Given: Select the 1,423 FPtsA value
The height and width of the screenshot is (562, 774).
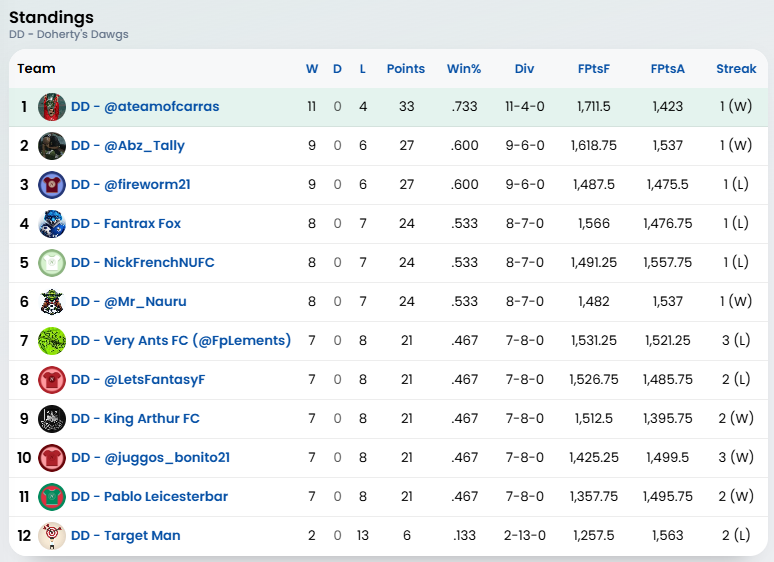Looking at the screenshot, I should 667,107.
